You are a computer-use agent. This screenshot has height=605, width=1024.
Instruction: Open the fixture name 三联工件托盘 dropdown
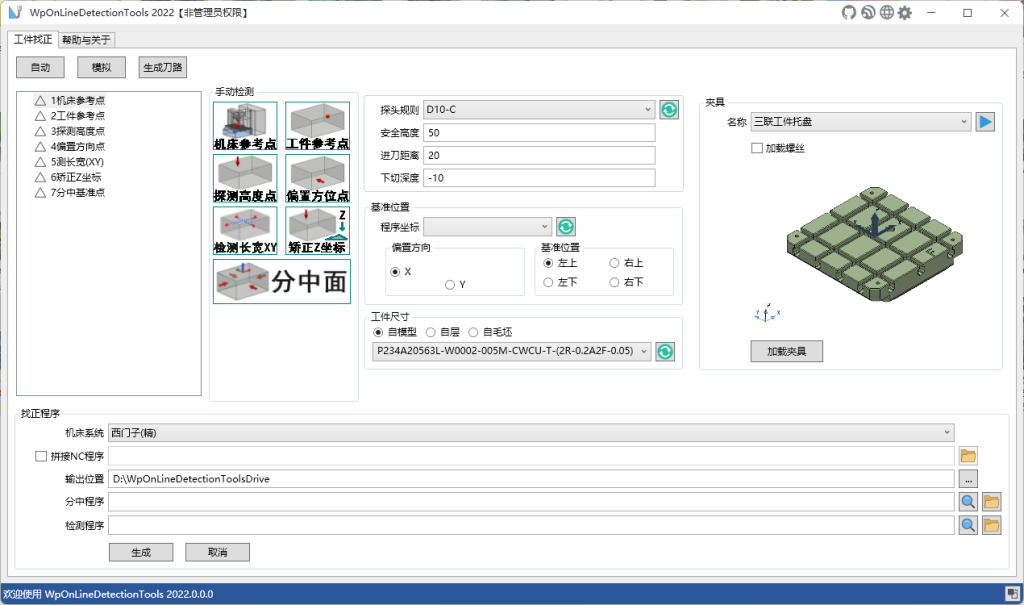click(x=861, y=122)
